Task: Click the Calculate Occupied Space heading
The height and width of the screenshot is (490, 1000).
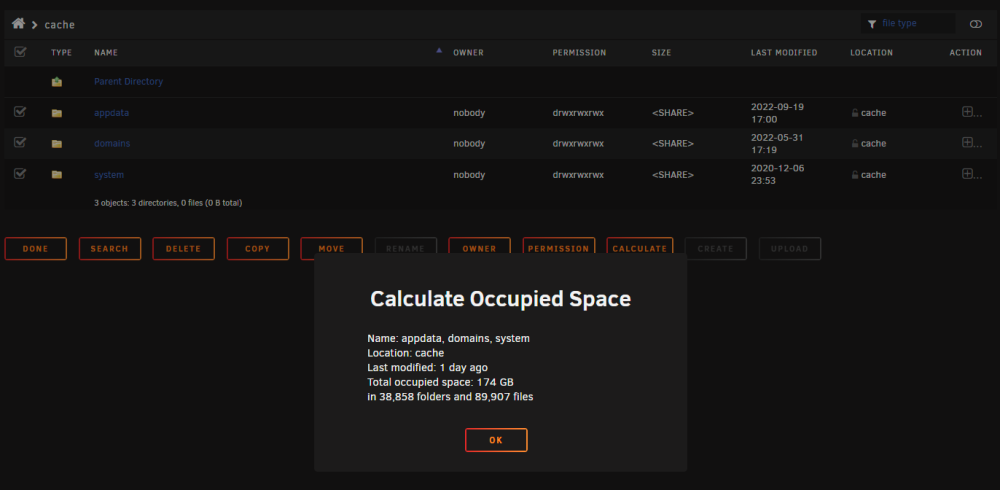Action: pos(501,299)
